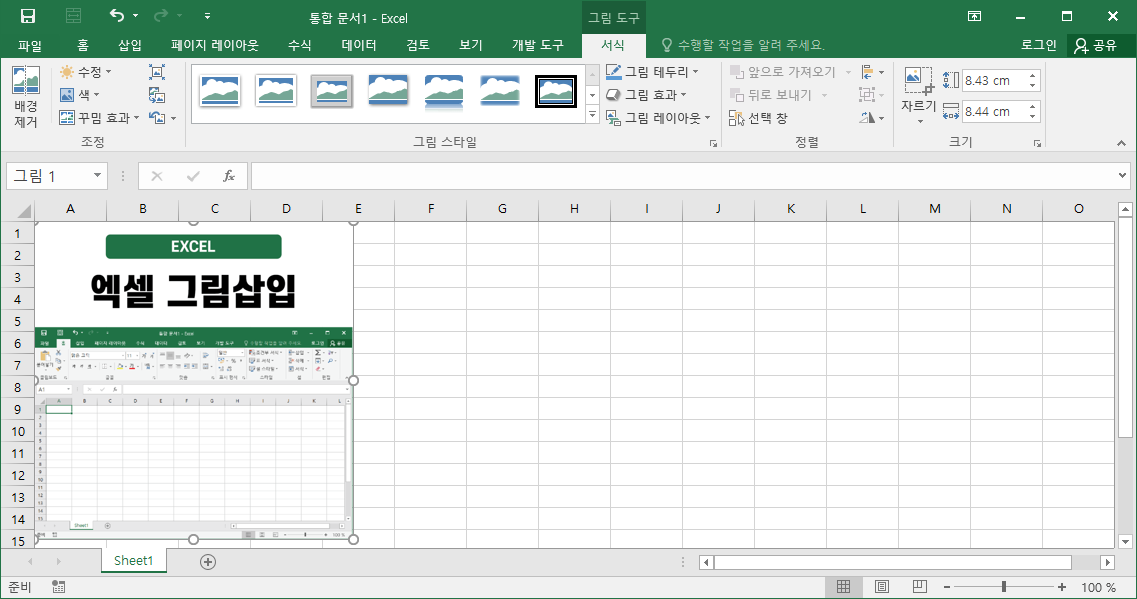The height and width of the screenshot is (599, 1137).
Task: Open the Color (색) dropdown
Action: click(79, 95)
